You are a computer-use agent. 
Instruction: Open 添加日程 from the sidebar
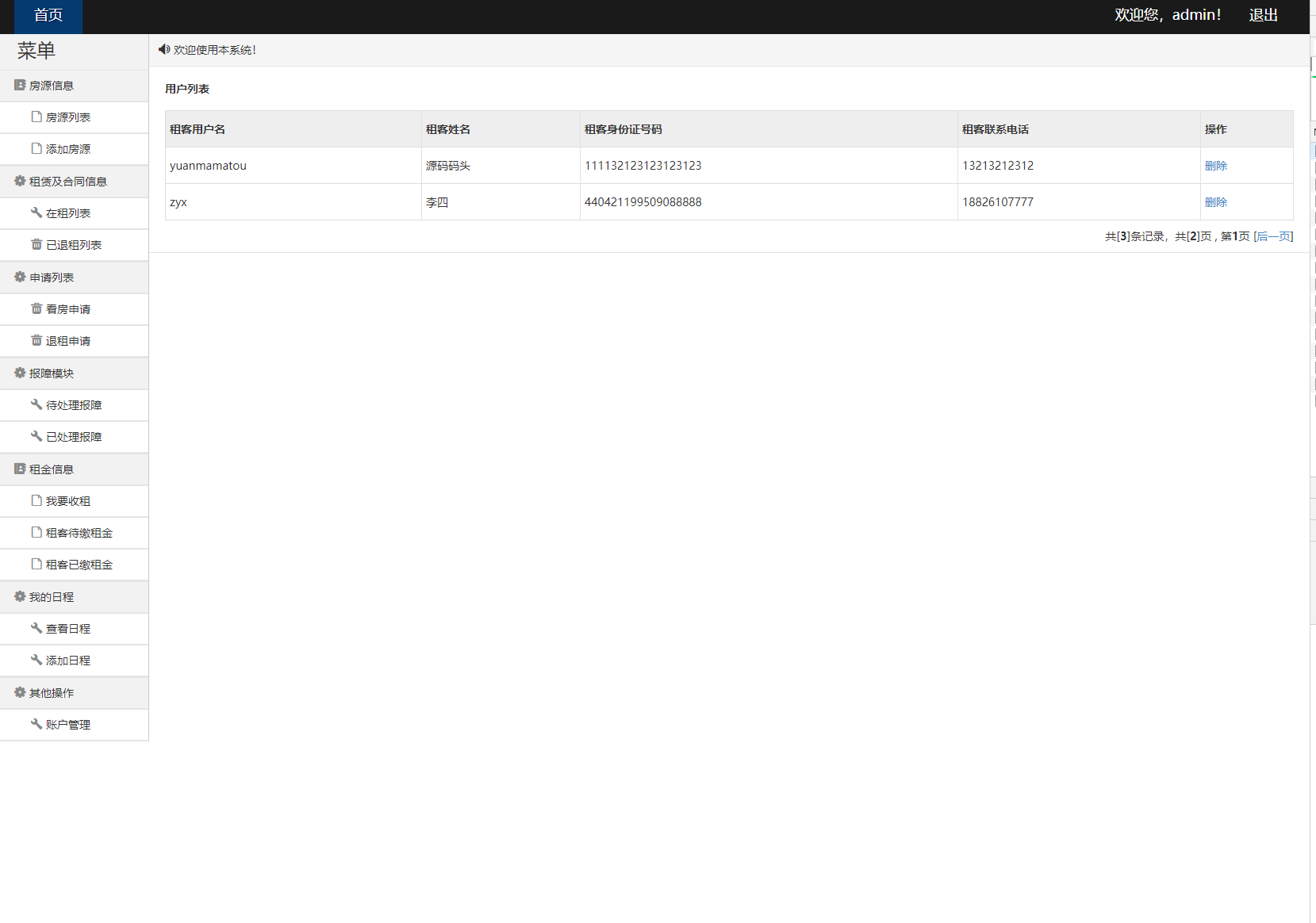[74, 661]
